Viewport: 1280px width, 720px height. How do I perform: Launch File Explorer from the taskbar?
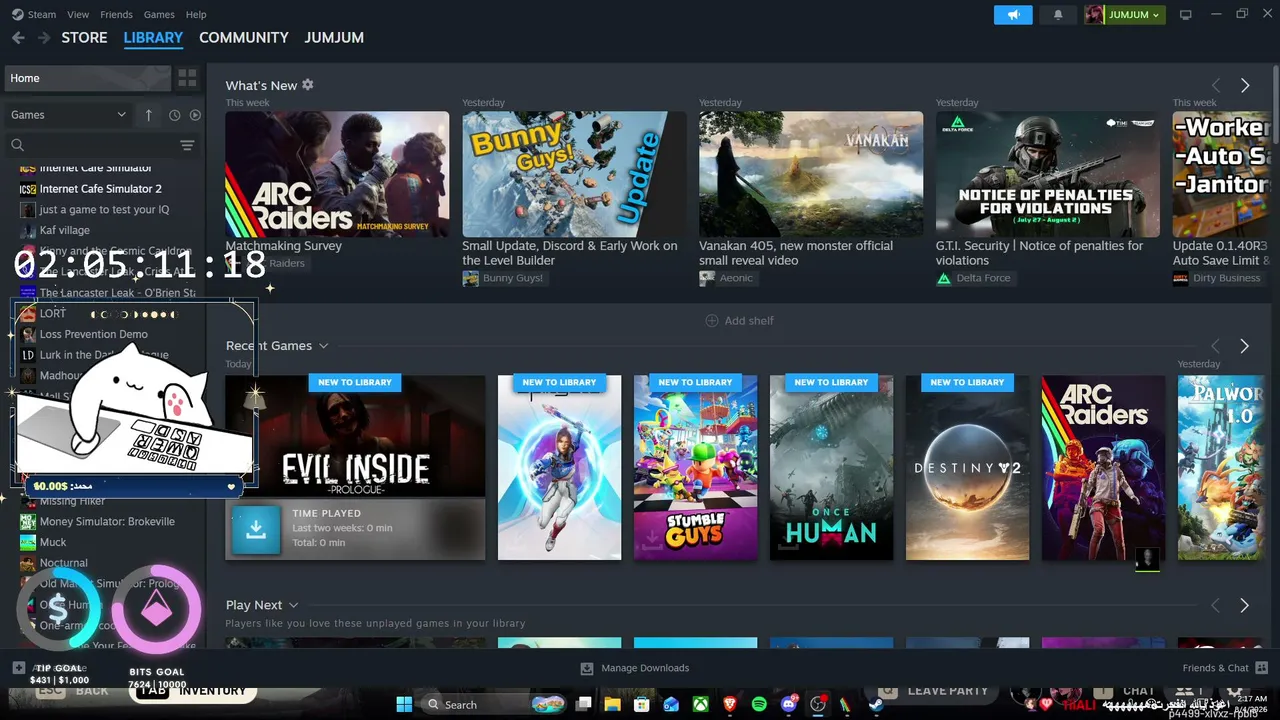612,705
